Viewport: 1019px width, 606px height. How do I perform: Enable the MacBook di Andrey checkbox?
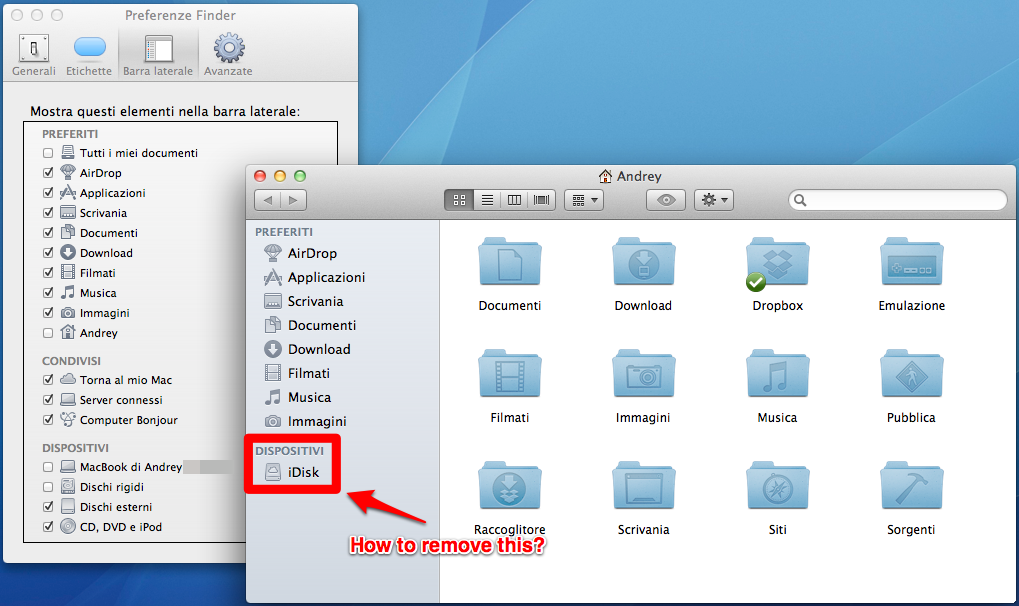(48, 467)
